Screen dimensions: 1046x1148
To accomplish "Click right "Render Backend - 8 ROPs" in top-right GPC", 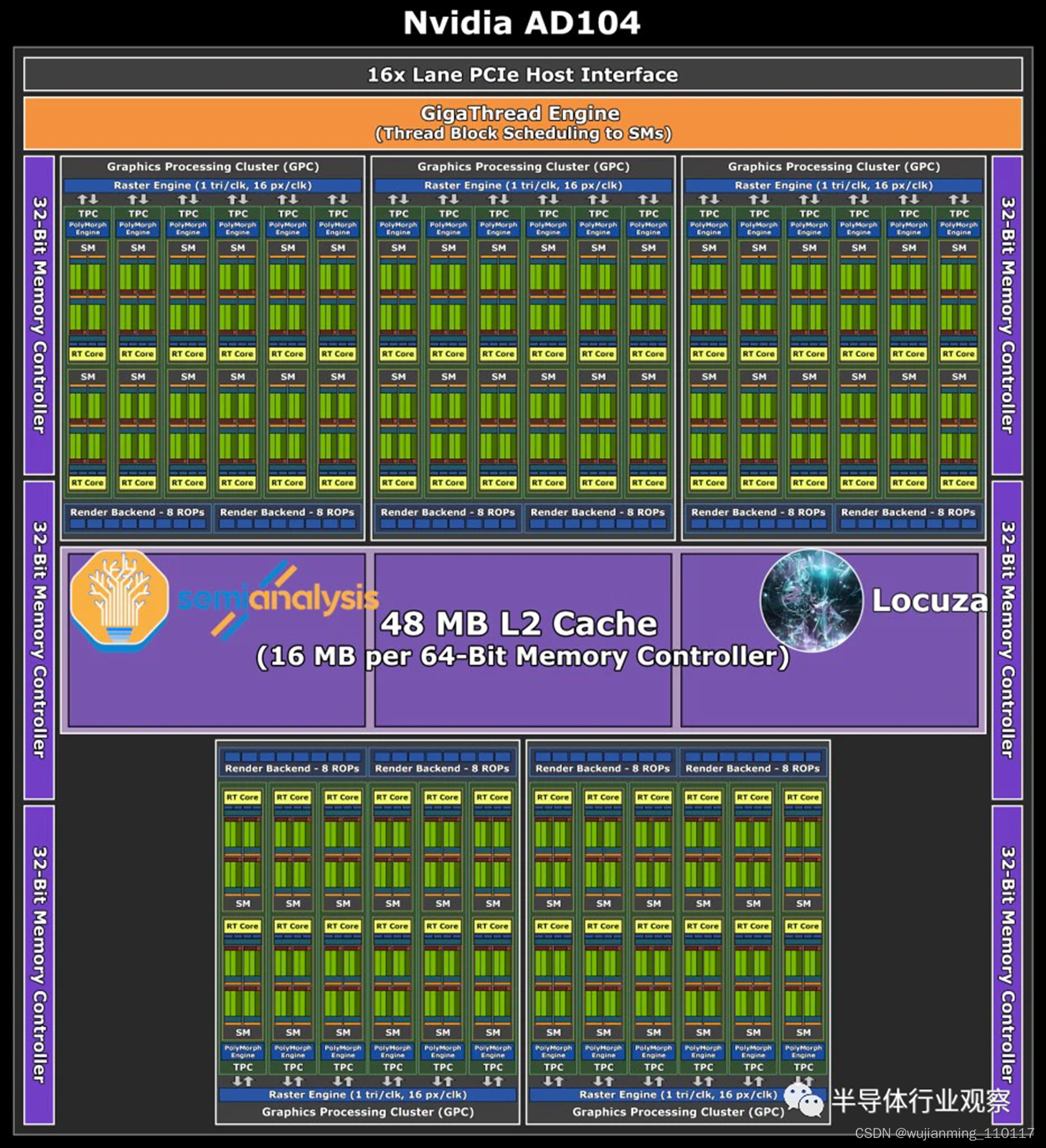I will point(909,517).
